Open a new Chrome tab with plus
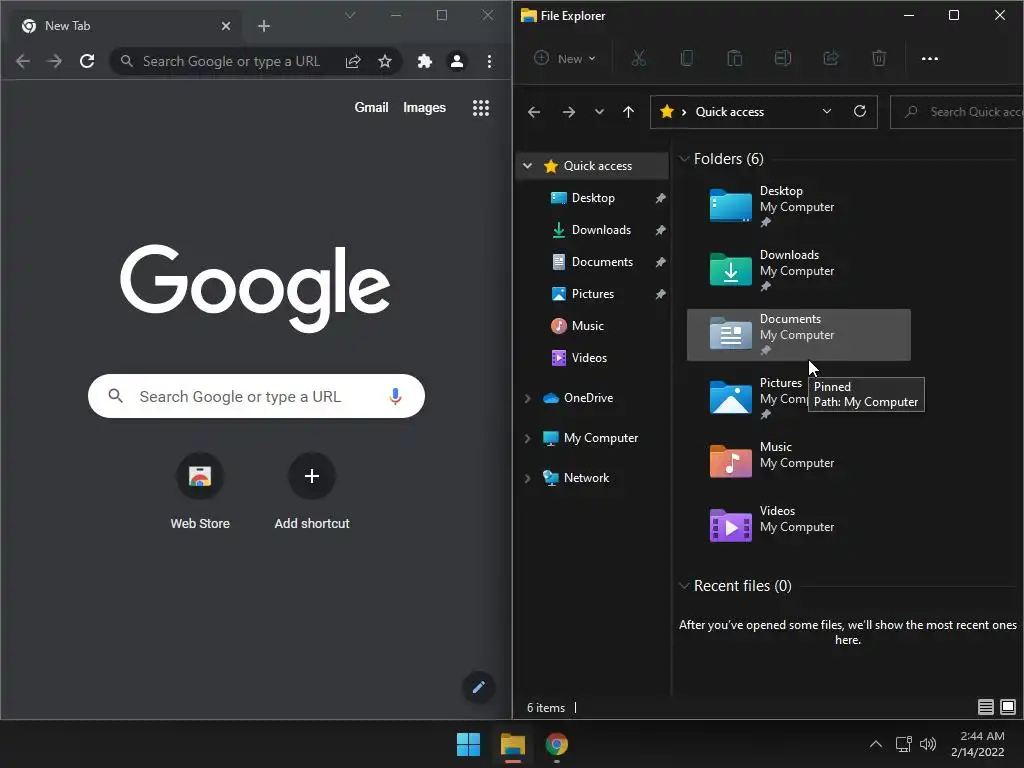The image size is (1024, 768). coord(264,26)
